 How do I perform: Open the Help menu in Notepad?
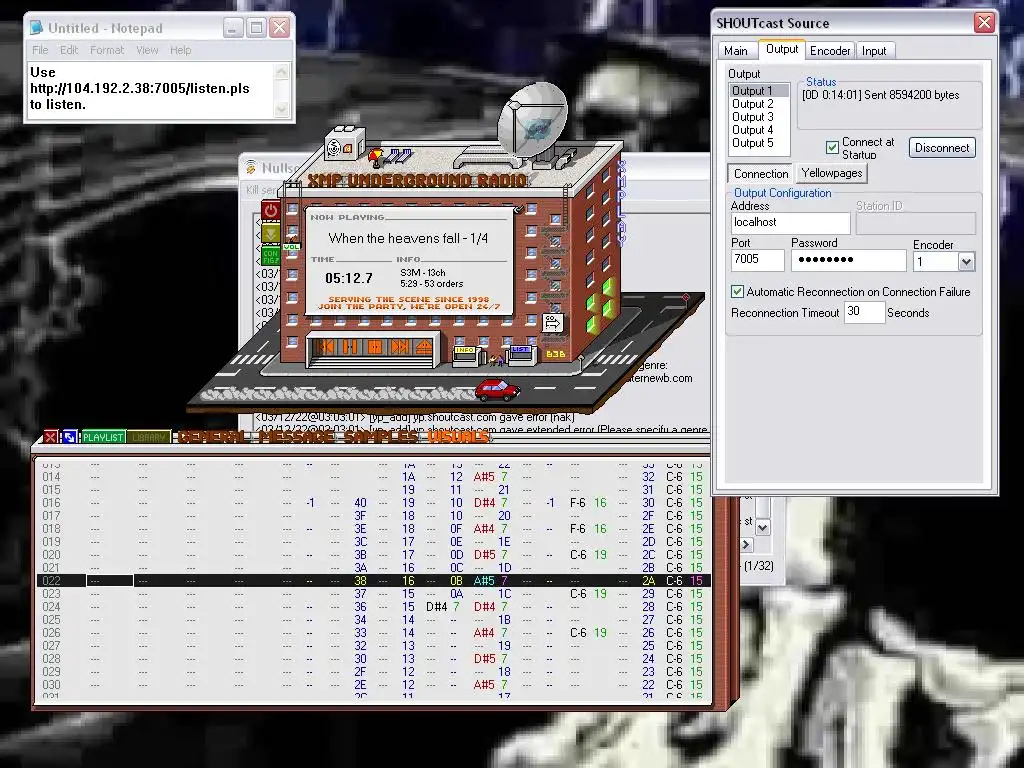pos(180,50)
